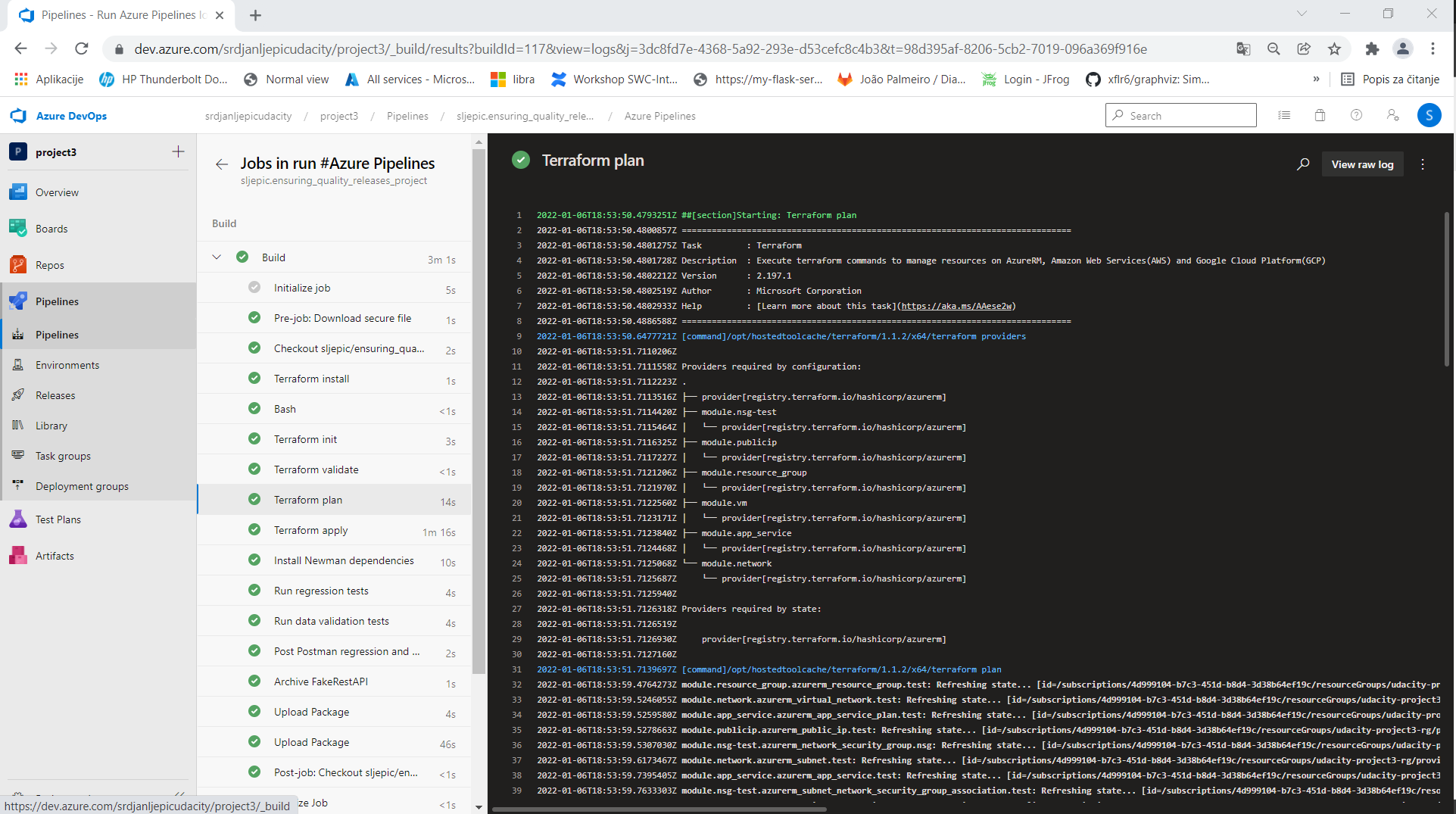Open the project3 breadcrumb link
Screen dimensions: 1456x814
[338, 115]
